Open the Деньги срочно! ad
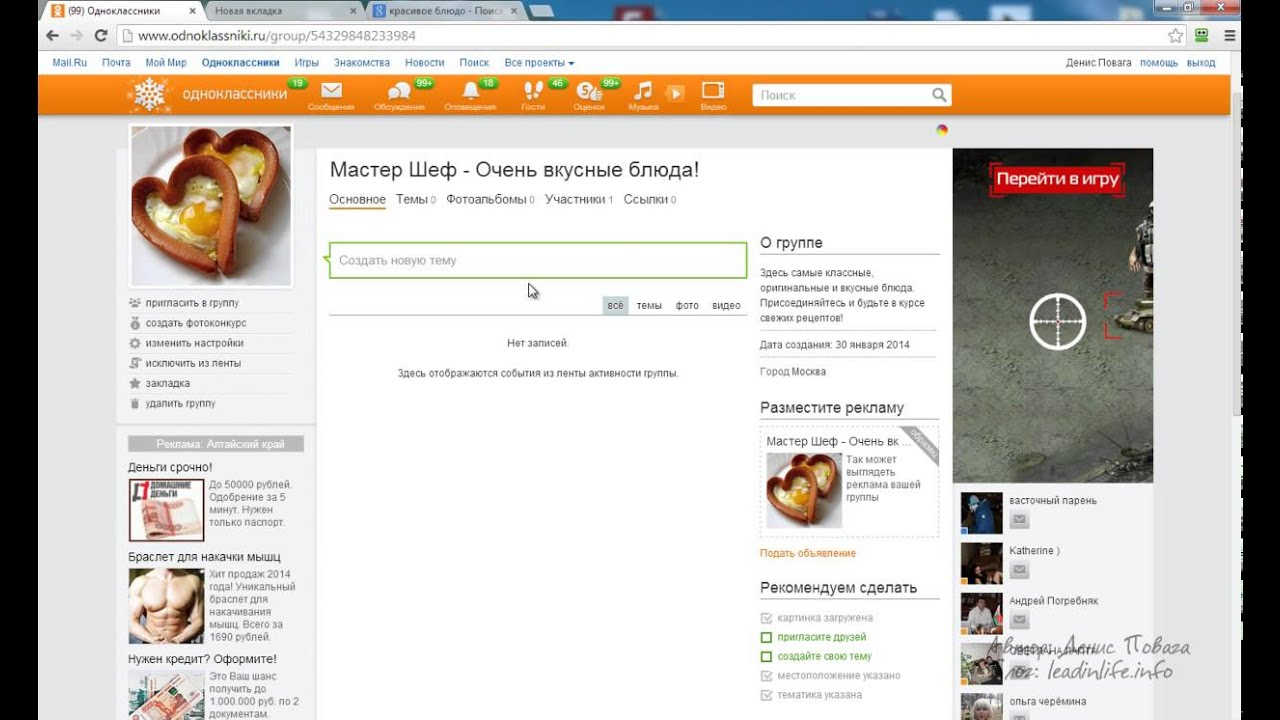 (x=170, y=467)
